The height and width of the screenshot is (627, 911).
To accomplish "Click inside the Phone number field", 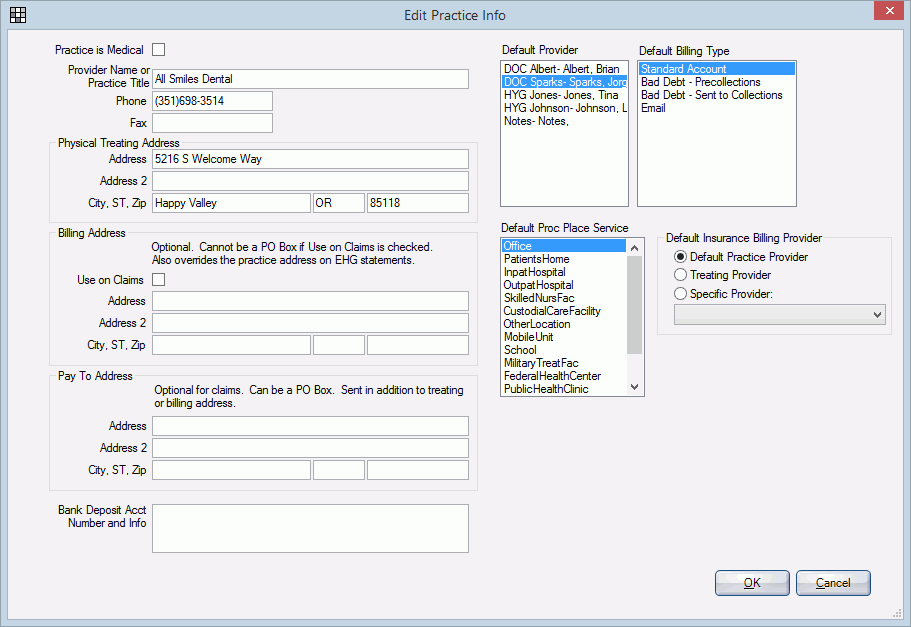I will (212, 100).
